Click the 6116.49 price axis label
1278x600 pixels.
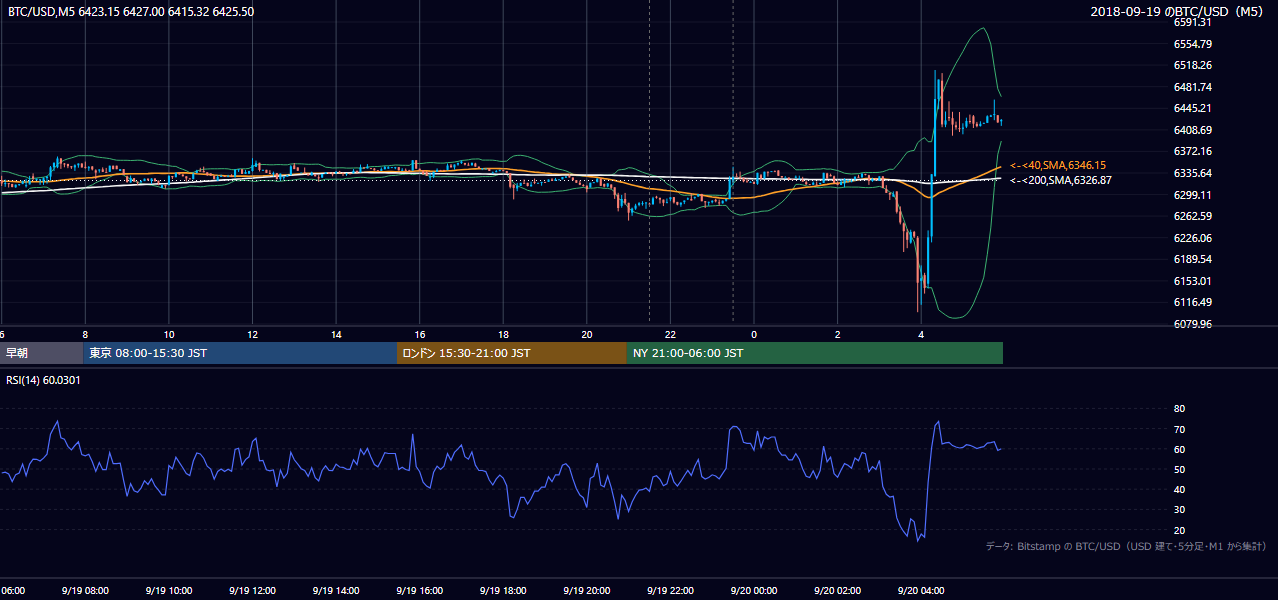[1193, 302]
